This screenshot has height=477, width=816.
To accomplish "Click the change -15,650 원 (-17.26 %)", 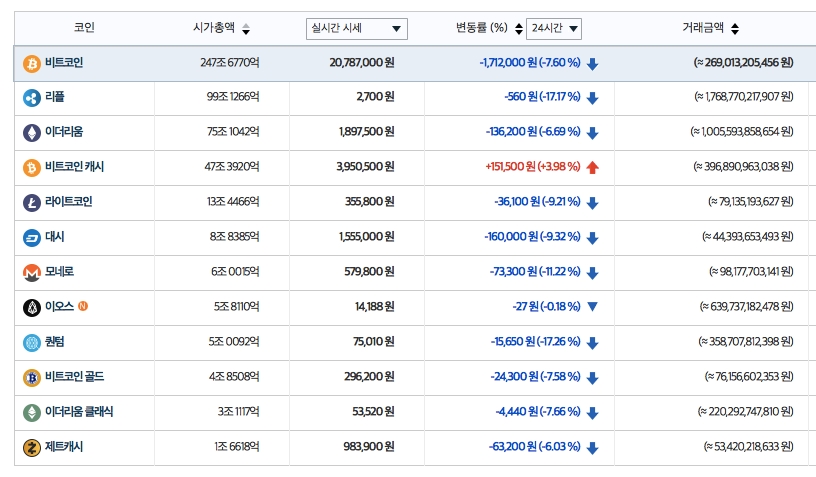I will [535, 341].
